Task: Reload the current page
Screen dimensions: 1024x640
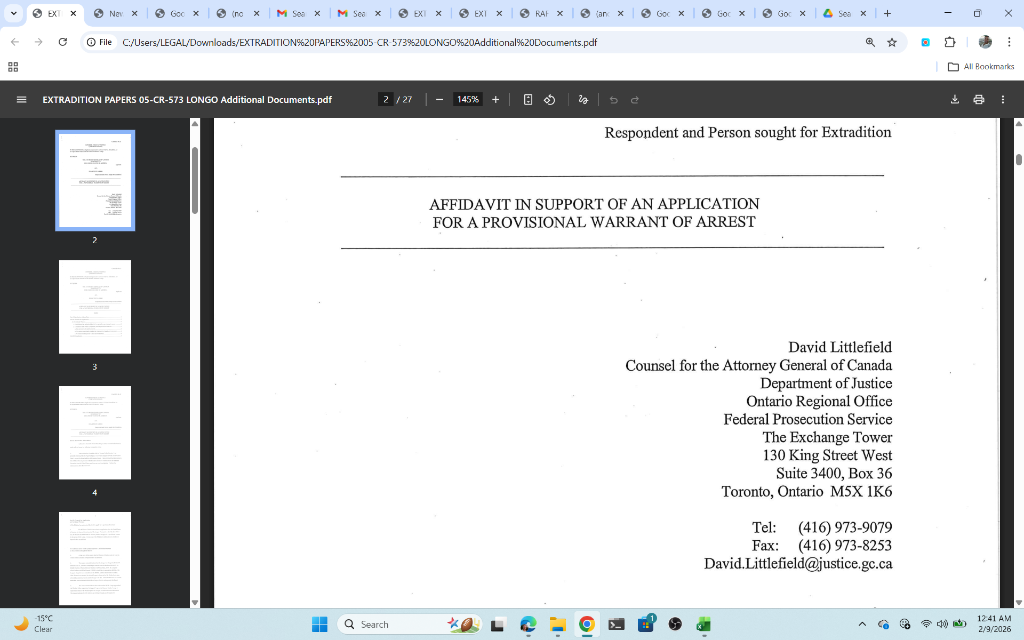Action: [63, 43]
